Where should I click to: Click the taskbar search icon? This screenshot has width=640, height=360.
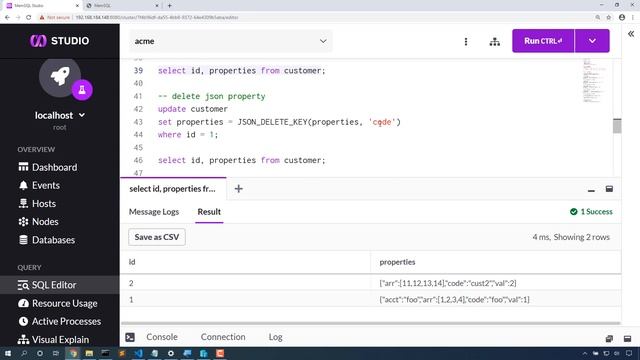tap(24, 353)
